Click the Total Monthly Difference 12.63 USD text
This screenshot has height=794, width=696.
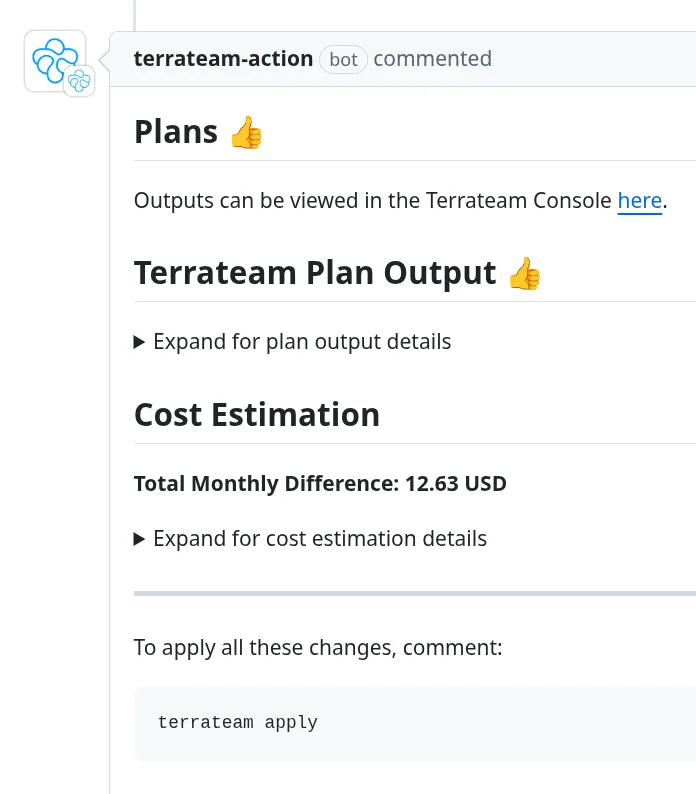pos(320,484)
